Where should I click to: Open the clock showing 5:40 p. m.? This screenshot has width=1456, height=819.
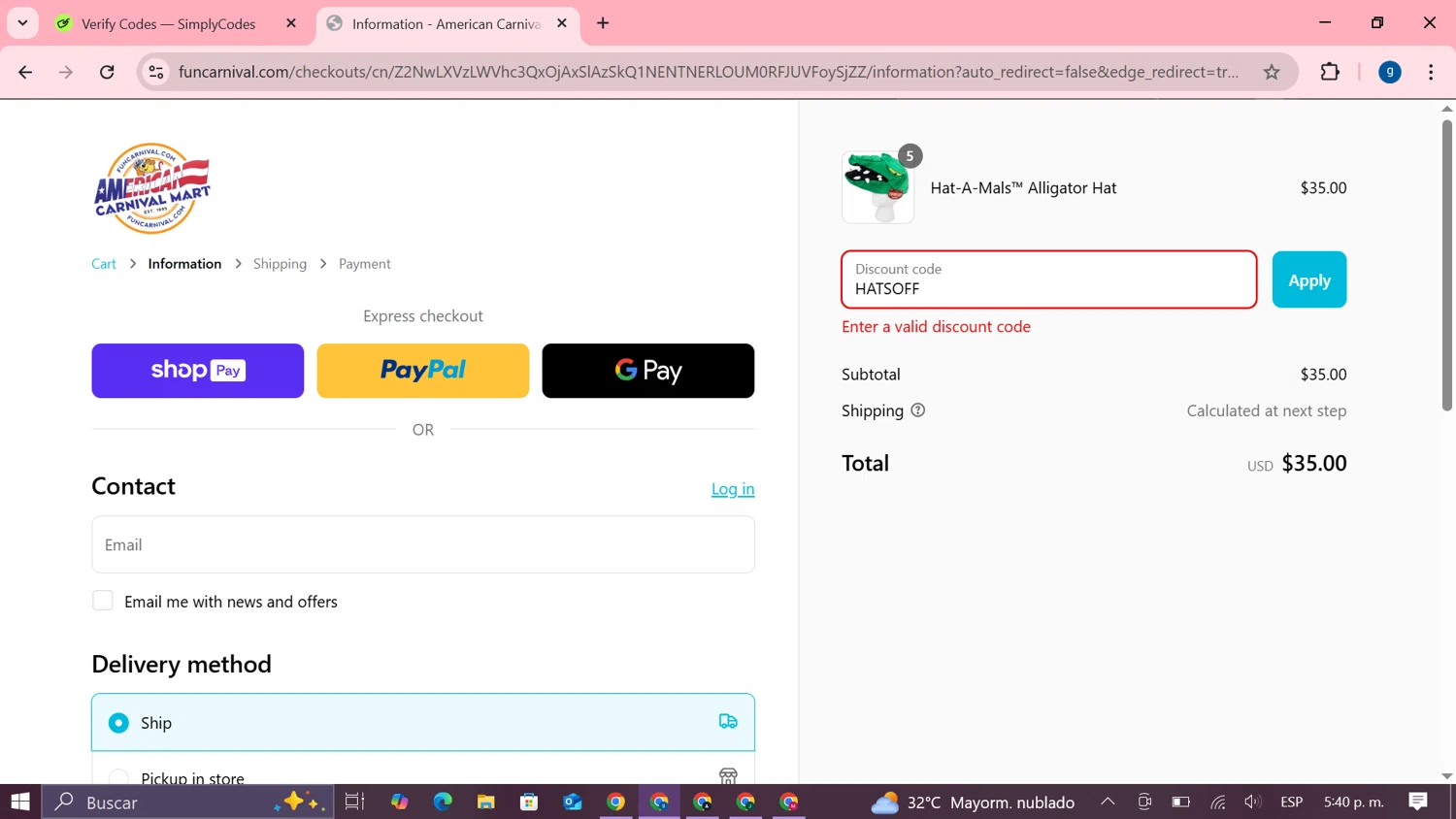tap(1354, 803)
